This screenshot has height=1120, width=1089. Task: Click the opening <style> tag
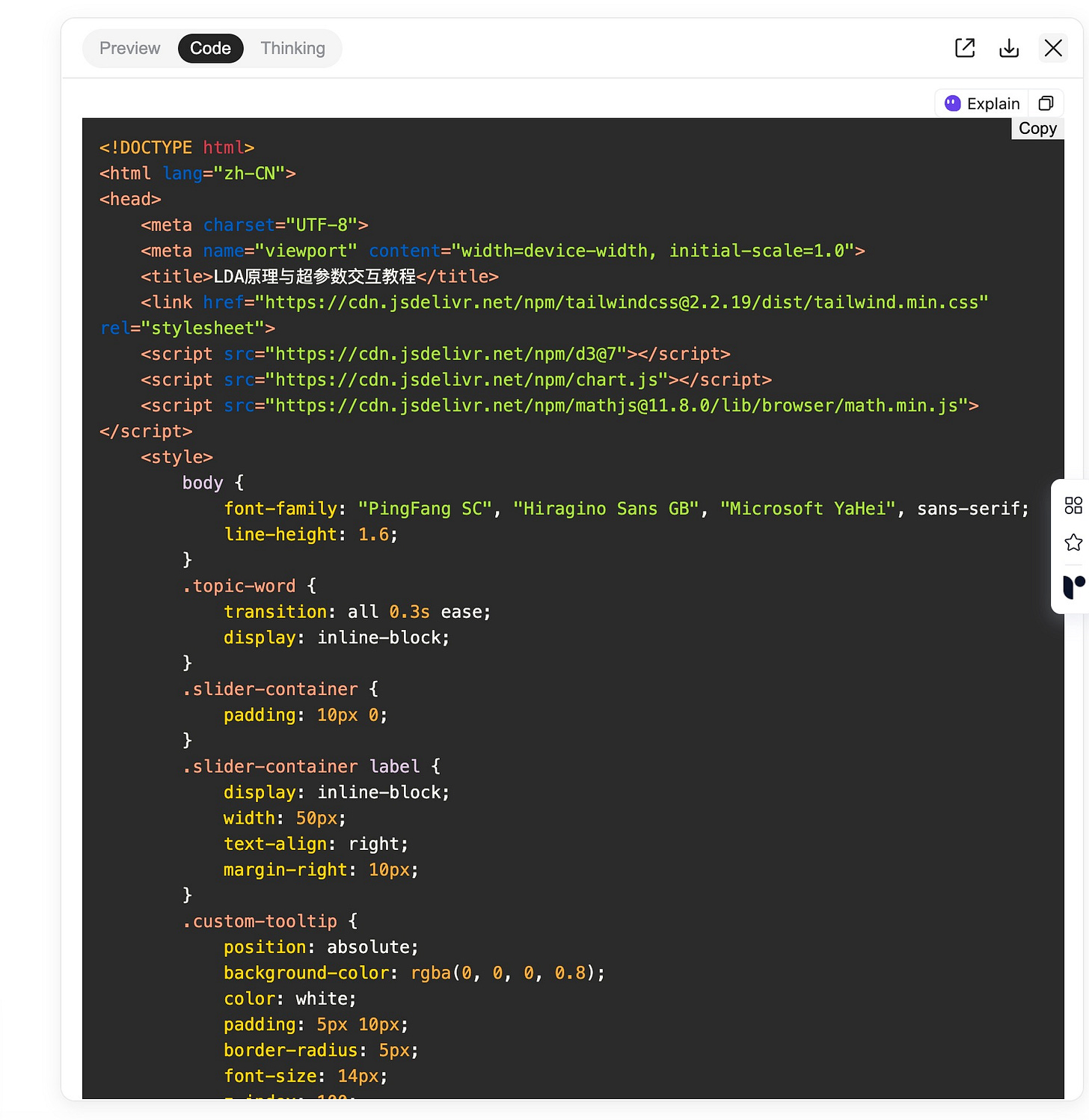pos(177,457)
